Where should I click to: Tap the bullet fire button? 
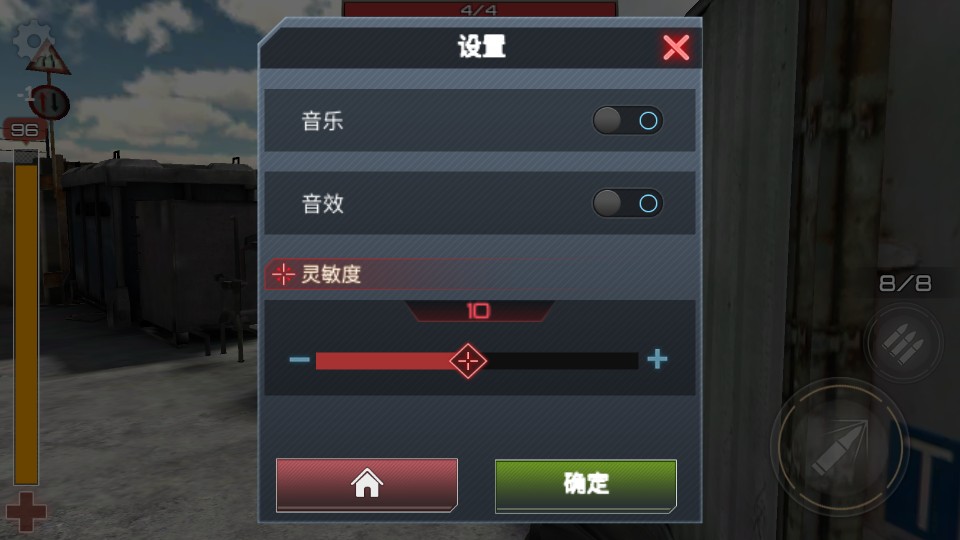839,448
